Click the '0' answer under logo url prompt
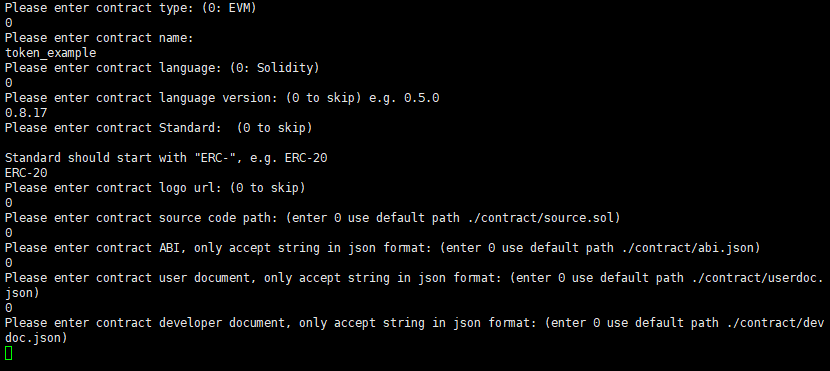The image size is (830, 371). [8, 203]
